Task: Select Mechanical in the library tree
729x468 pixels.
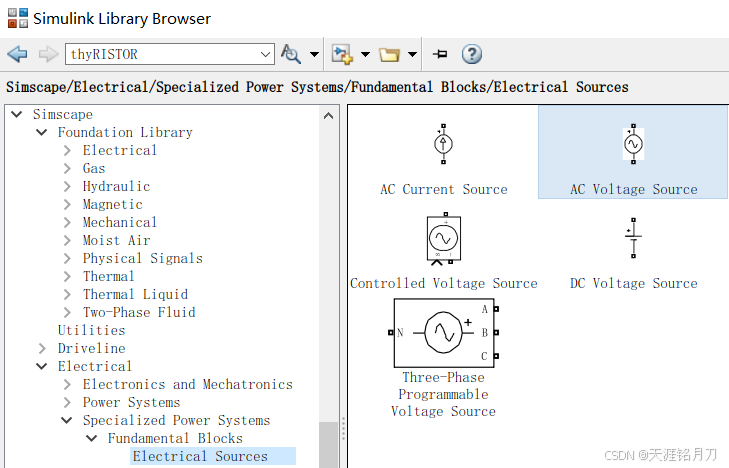Action: point(120,223)
